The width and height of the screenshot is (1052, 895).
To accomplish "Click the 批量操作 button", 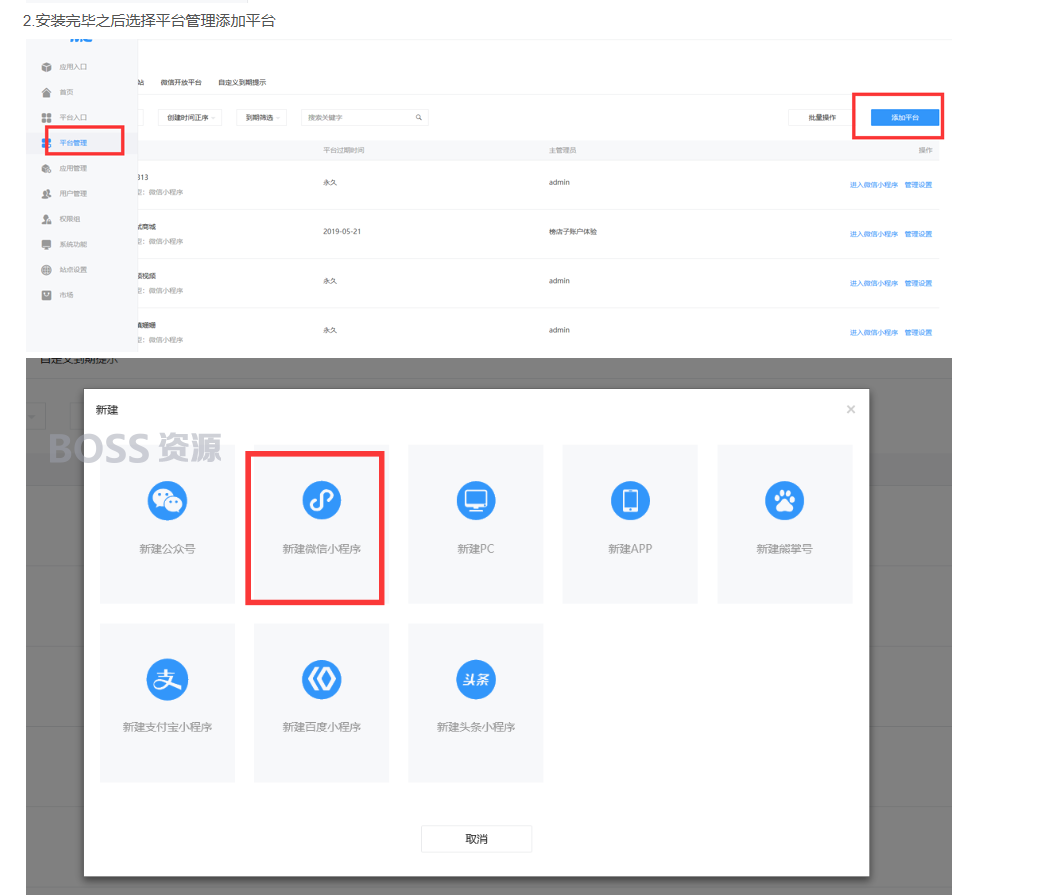I will click(822, 117).
